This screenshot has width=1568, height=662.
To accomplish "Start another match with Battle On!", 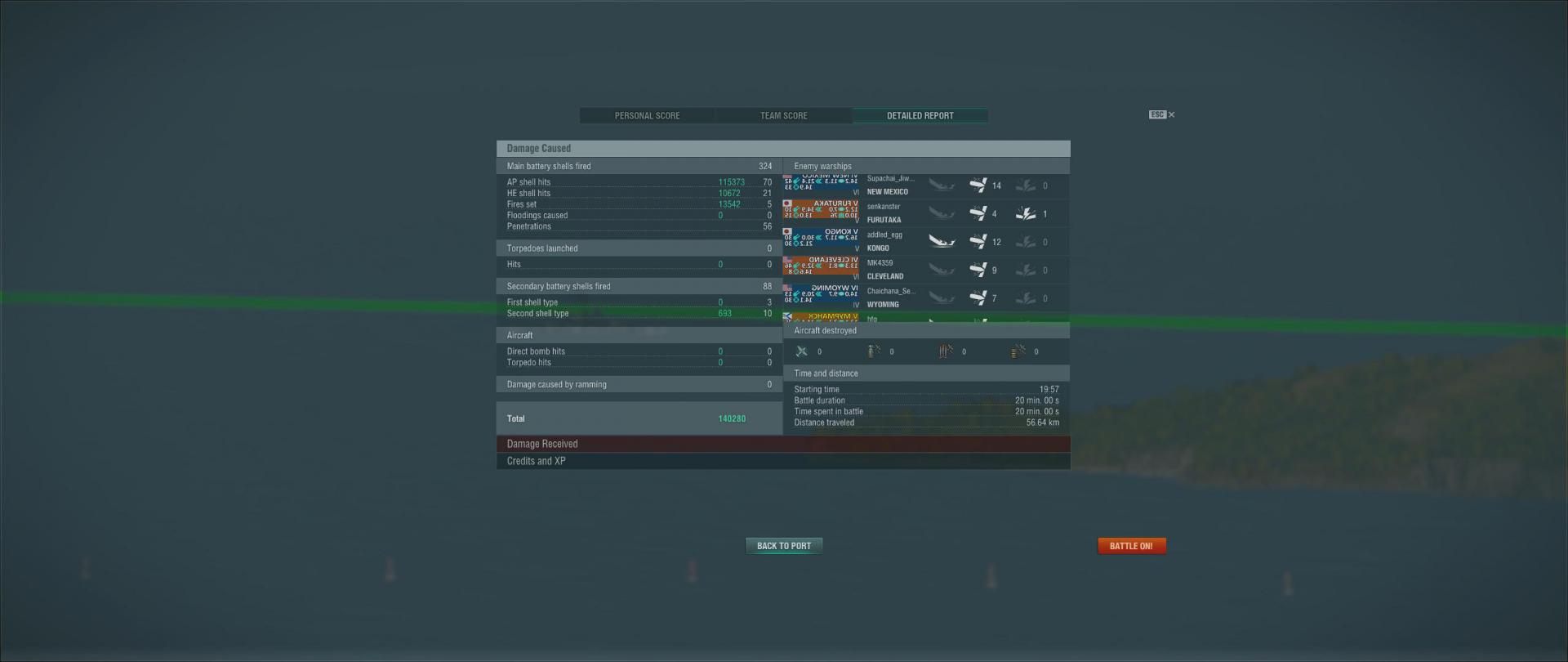I will (1131, 546).
